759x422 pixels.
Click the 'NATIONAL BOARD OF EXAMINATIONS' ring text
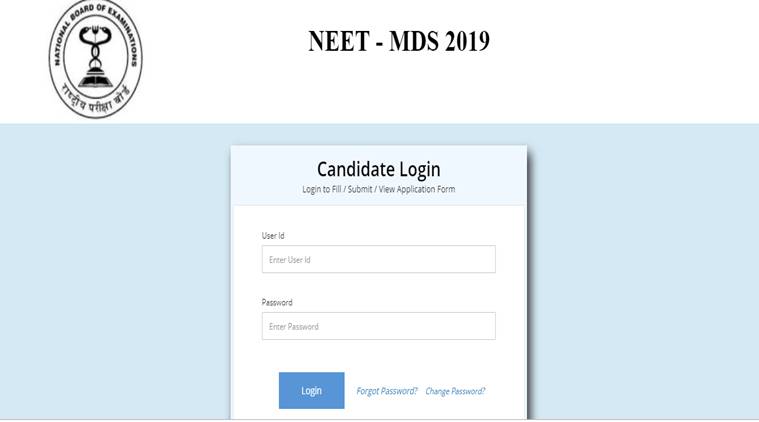[x=96, y=29]
